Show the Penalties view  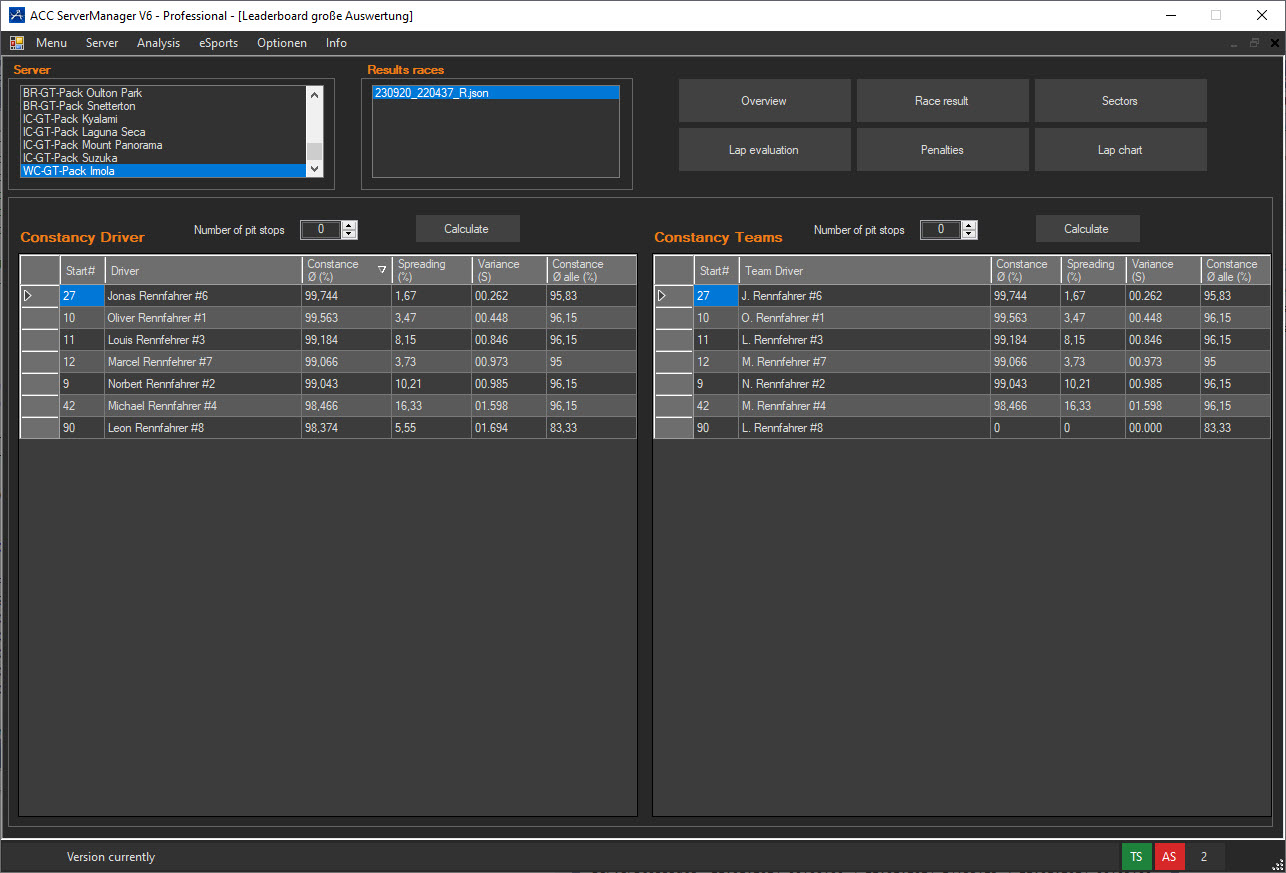point(942,150)
